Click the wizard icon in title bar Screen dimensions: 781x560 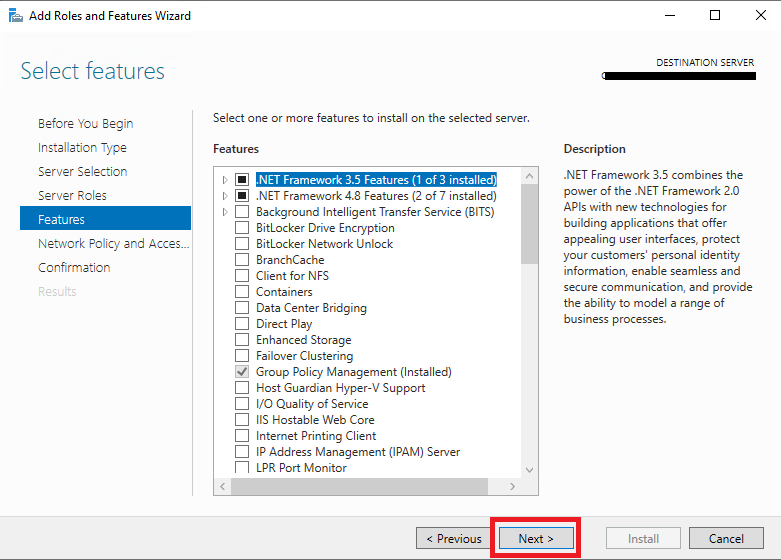click(x=15, y=15)
